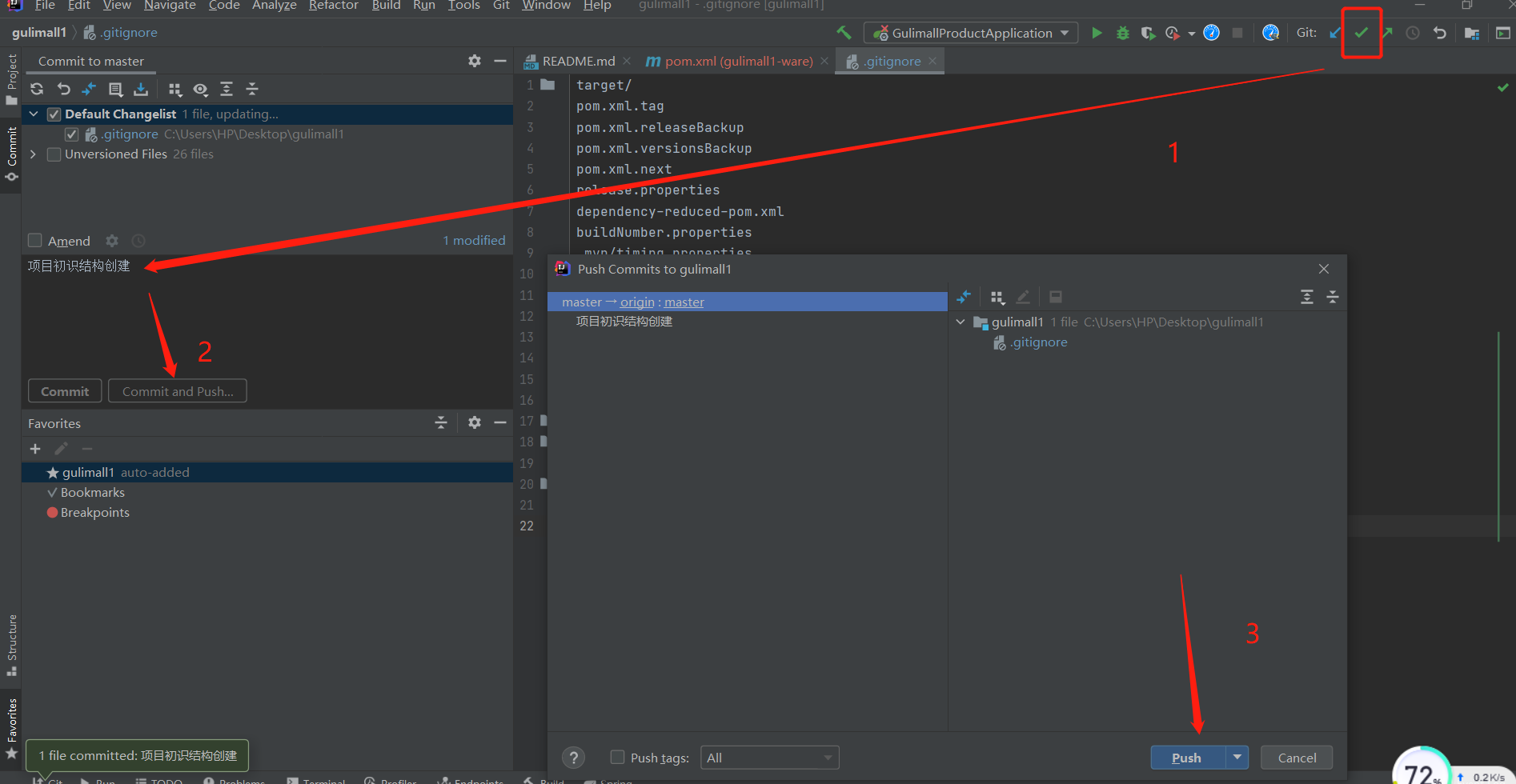Show Diff from the Commit panel toolbar
This screenshot has height=784, width=1516.
[x=89, y=89]
